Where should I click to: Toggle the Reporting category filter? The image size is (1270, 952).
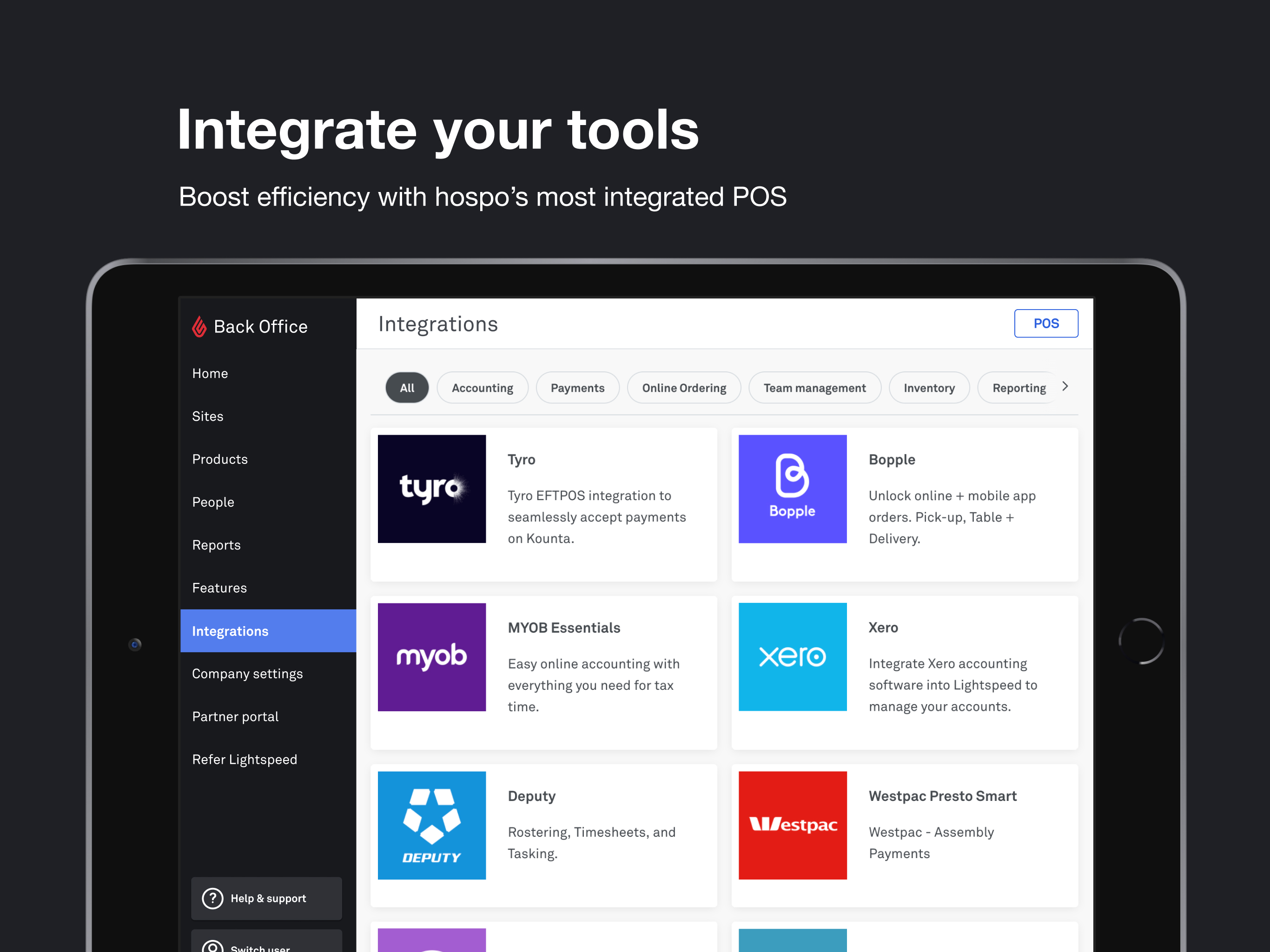(1019, 388)
